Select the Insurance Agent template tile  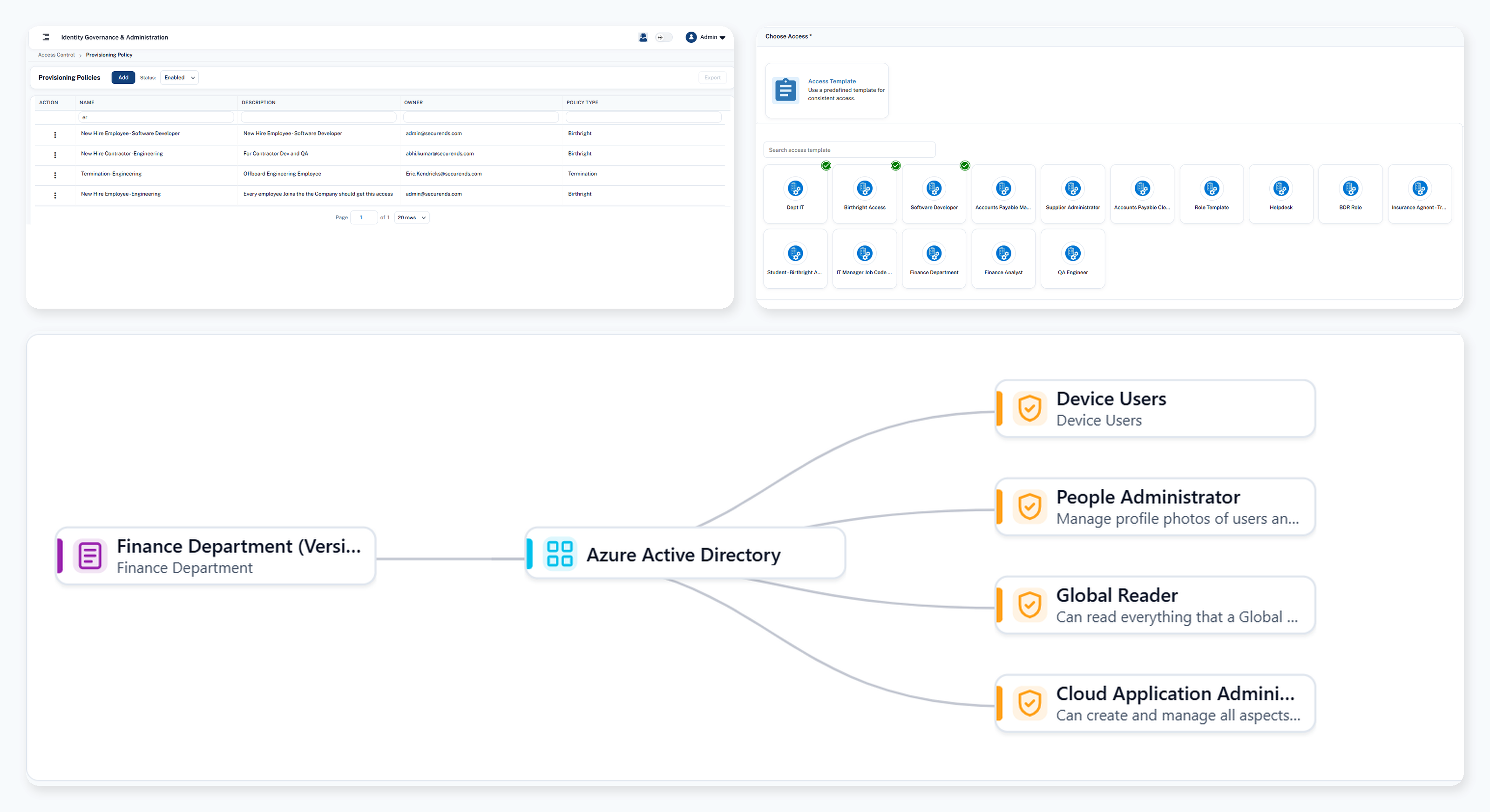point(1420,194)
